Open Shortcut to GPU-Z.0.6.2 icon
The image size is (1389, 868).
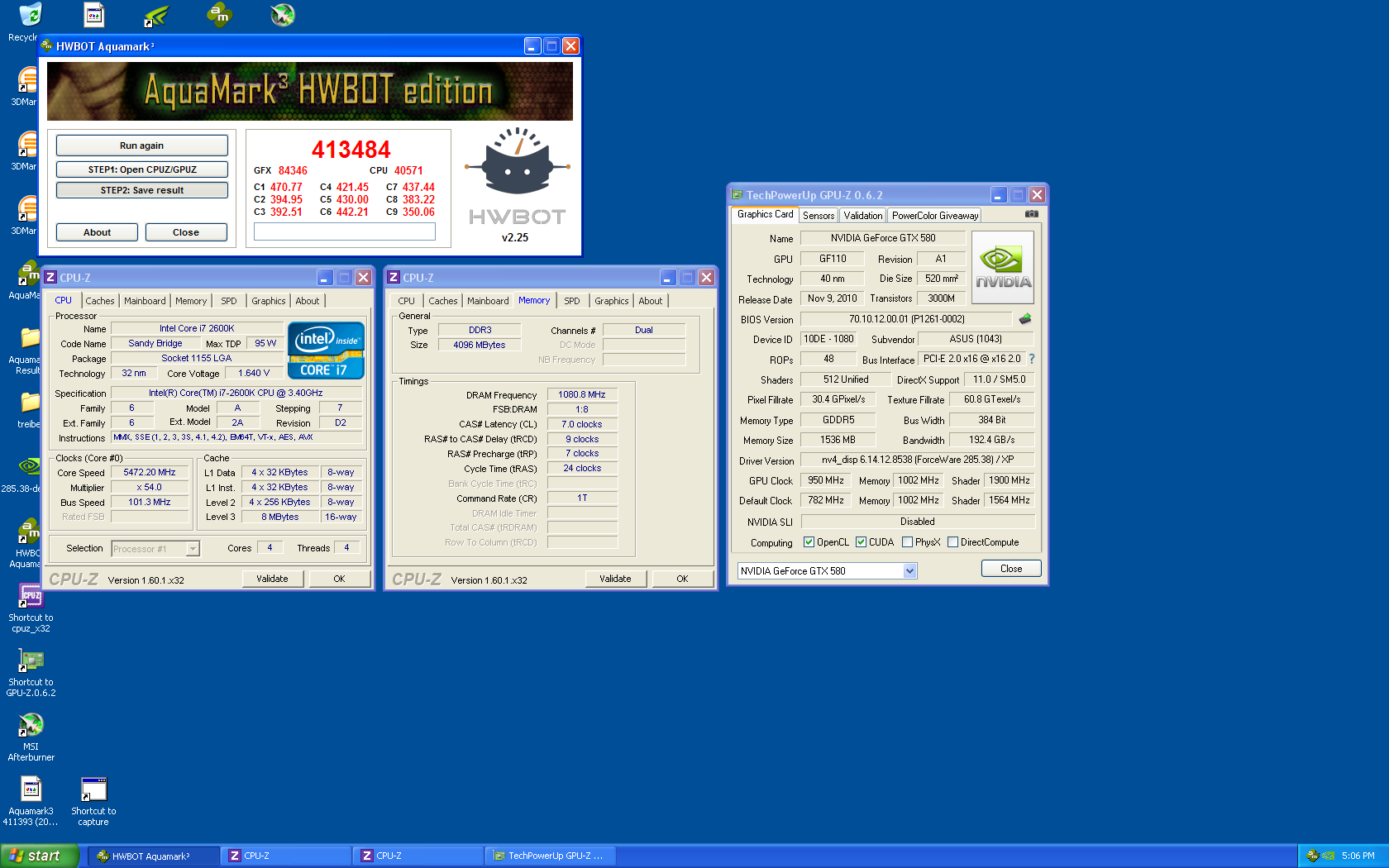[31, 661]
